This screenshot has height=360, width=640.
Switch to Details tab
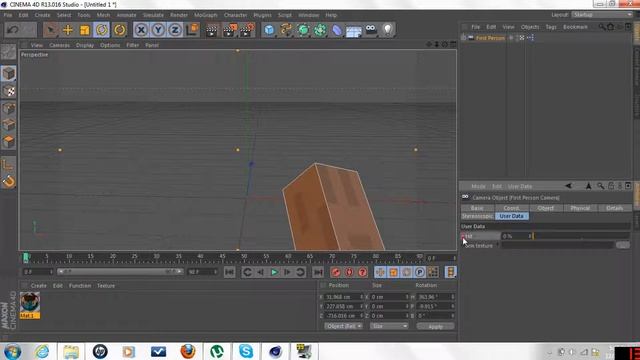(x=614, y=208)
